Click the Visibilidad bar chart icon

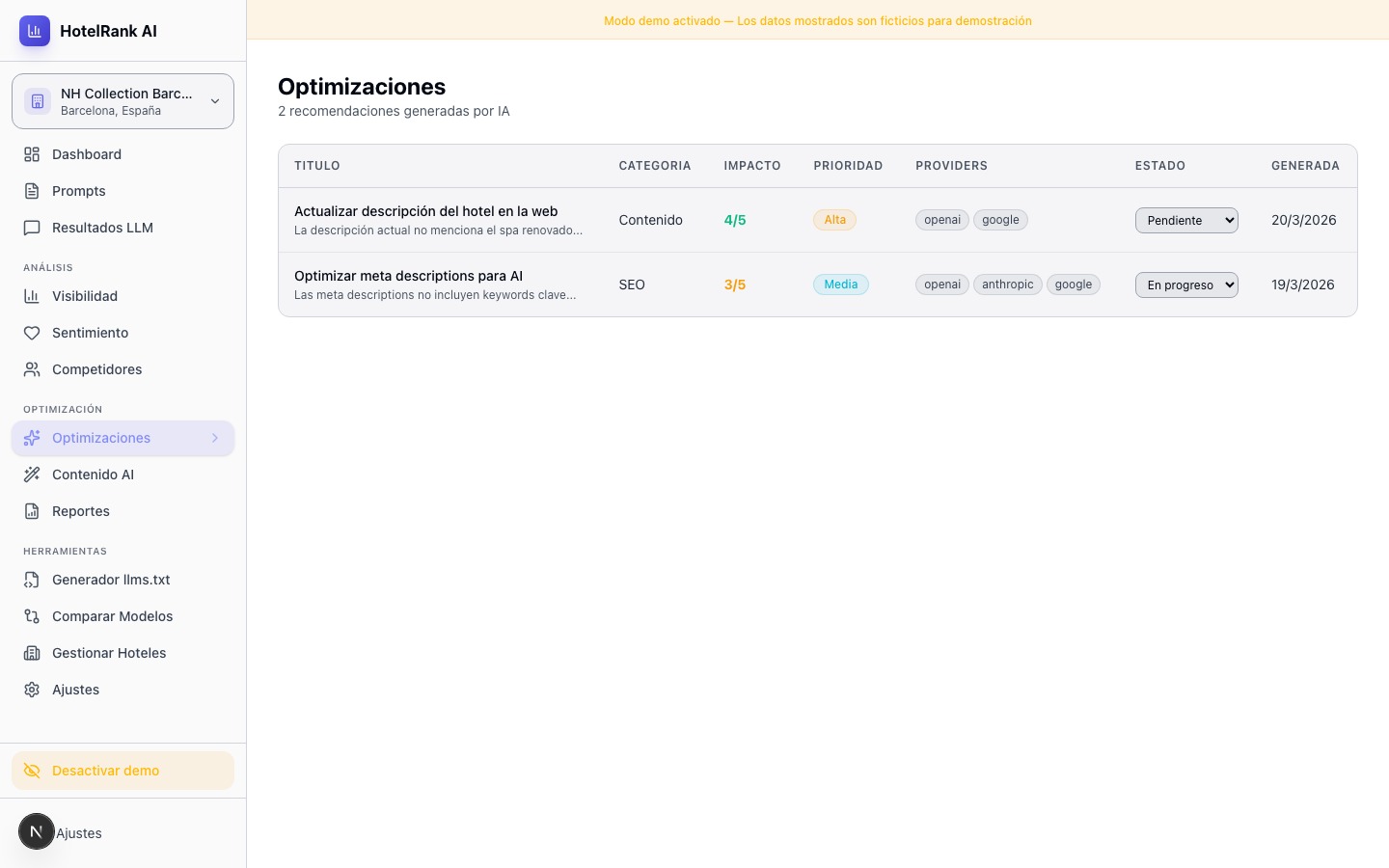32,296
